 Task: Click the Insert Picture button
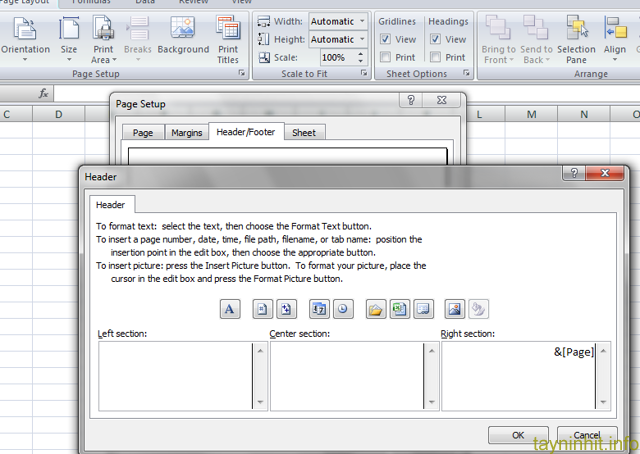click(x=455, y=309)
